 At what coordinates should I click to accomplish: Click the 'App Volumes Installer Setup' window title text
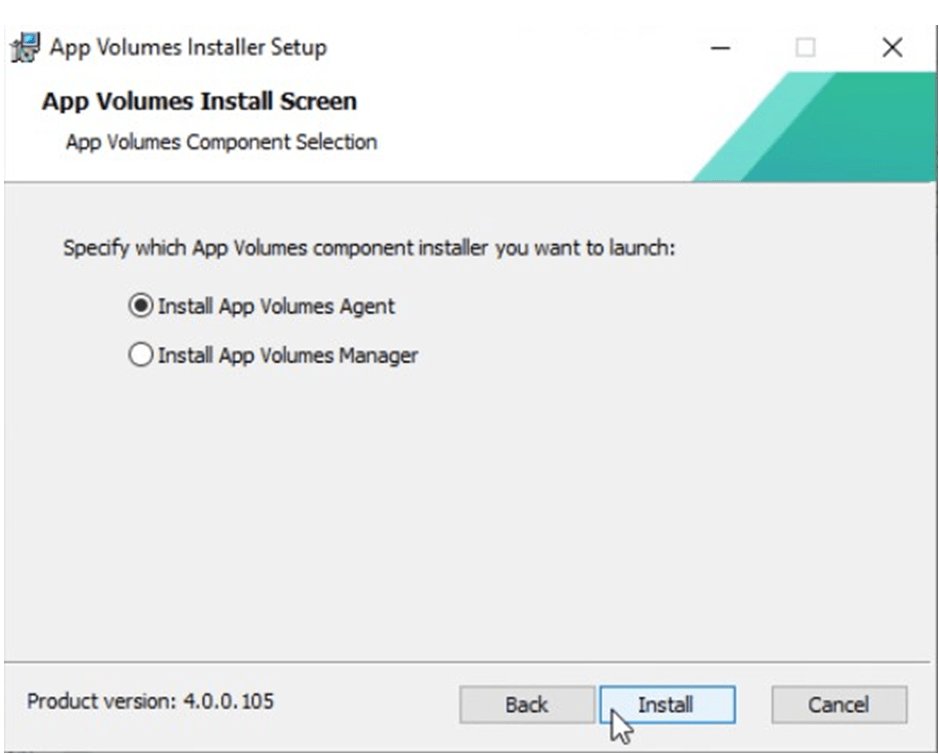[x=188, y=47]
